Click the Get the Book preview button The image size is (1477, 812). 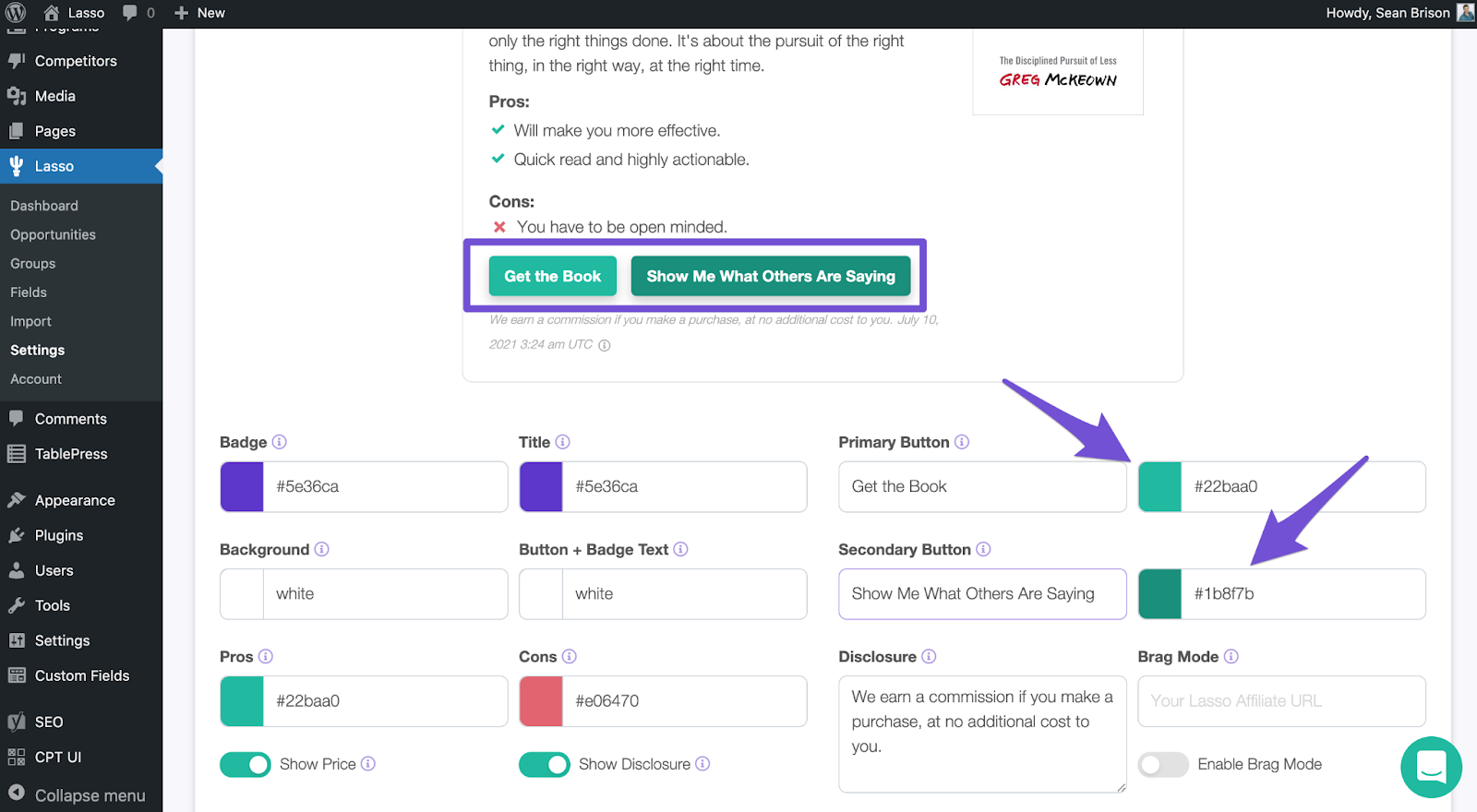(552, 276)
